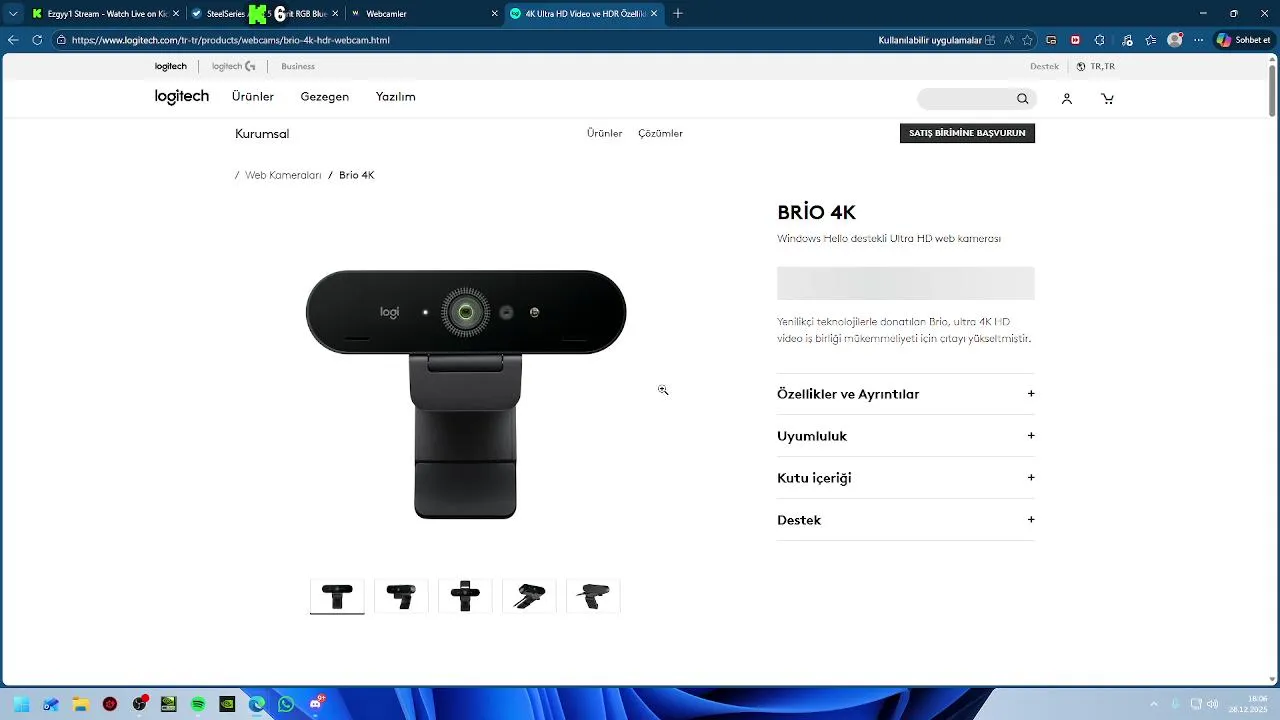Click the Logitech G brand link

pyautogui.click(x=233, y=66)
